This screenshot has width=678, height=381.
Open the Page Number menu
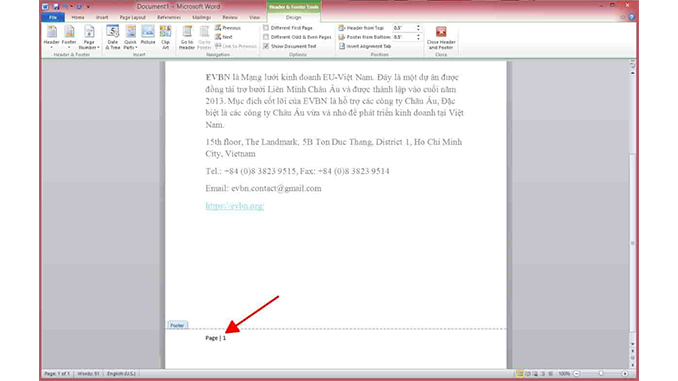click(89, 37)
